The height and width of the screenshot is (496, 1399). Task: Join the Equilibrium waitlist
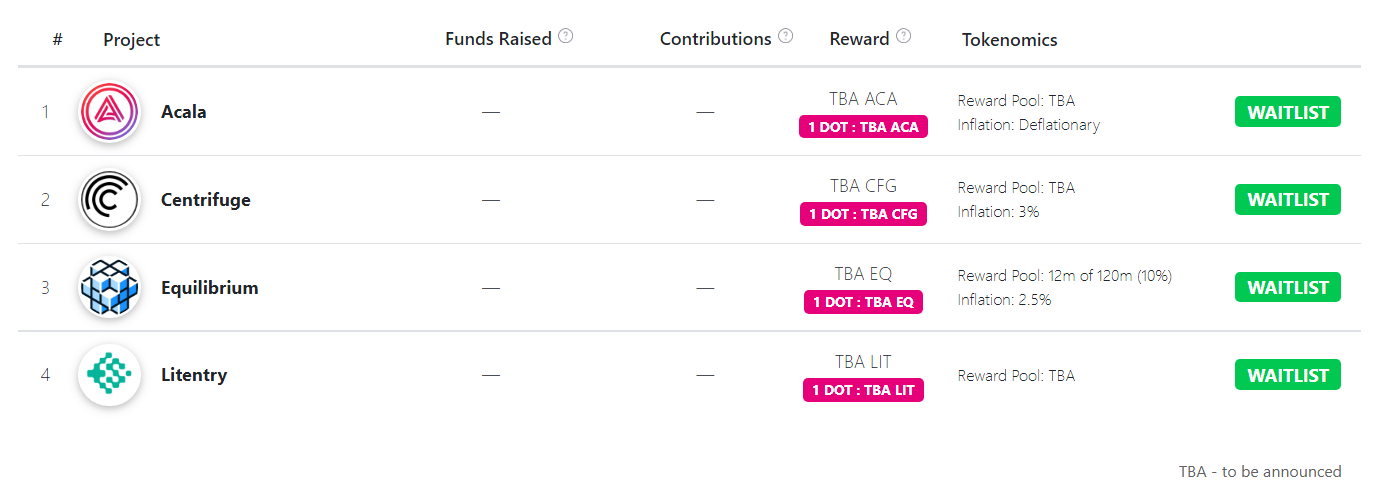(x=1288, y=287)
